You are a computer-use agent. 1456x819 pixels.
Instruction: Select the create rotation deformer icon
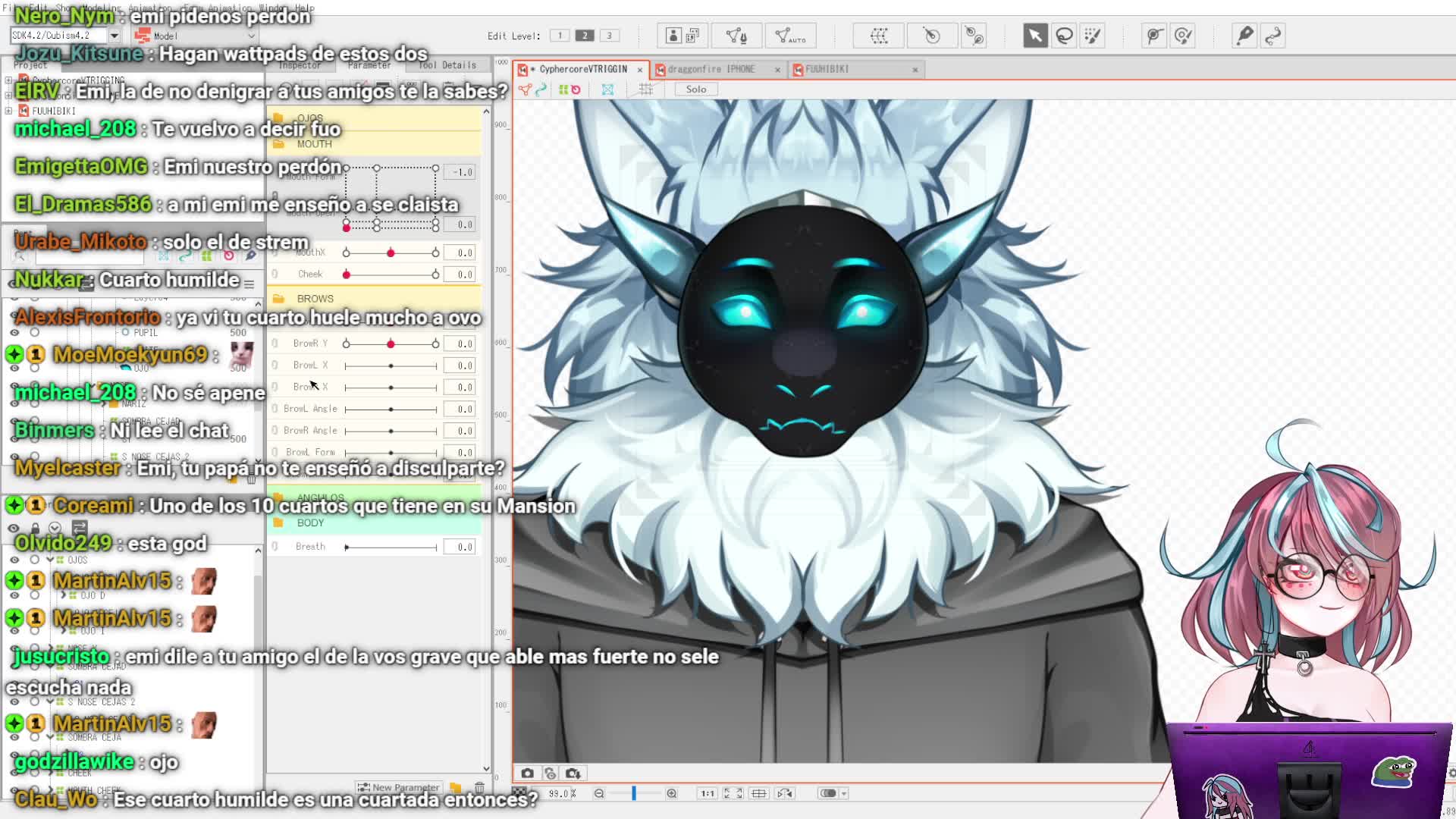point(931,36)
